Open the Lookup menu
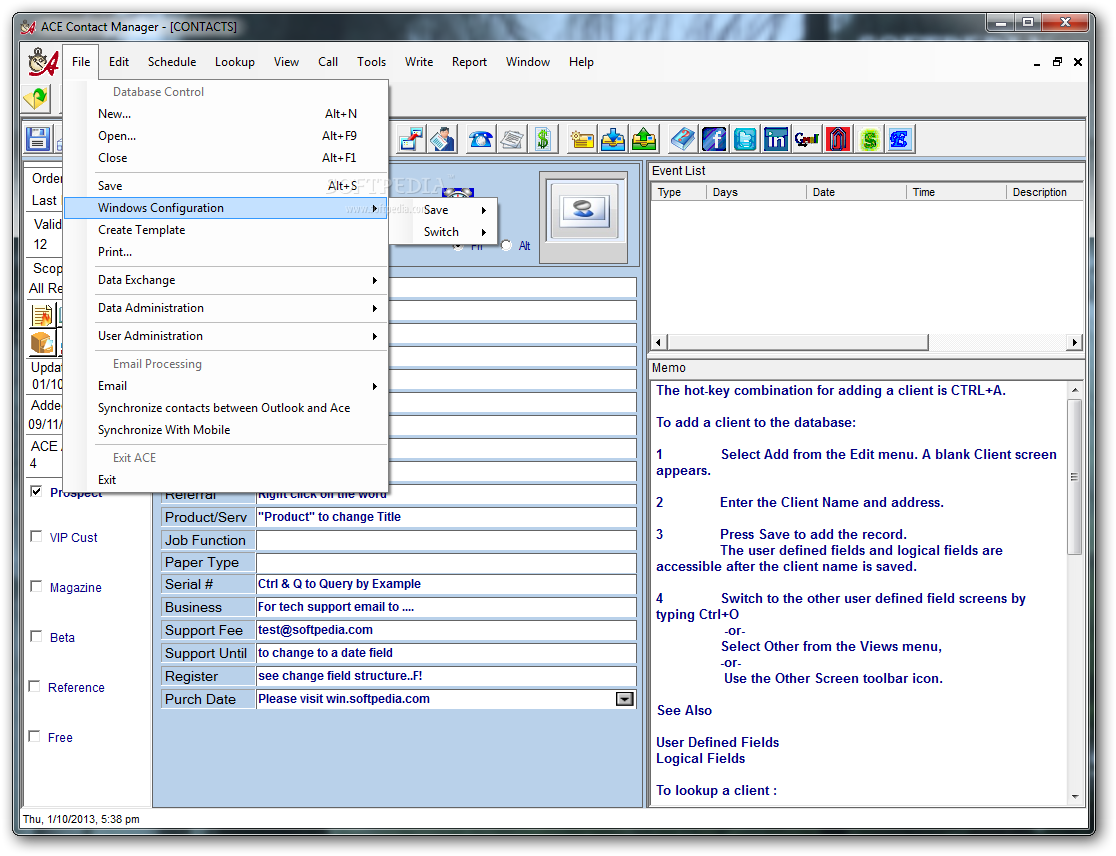 coord(234,62)
